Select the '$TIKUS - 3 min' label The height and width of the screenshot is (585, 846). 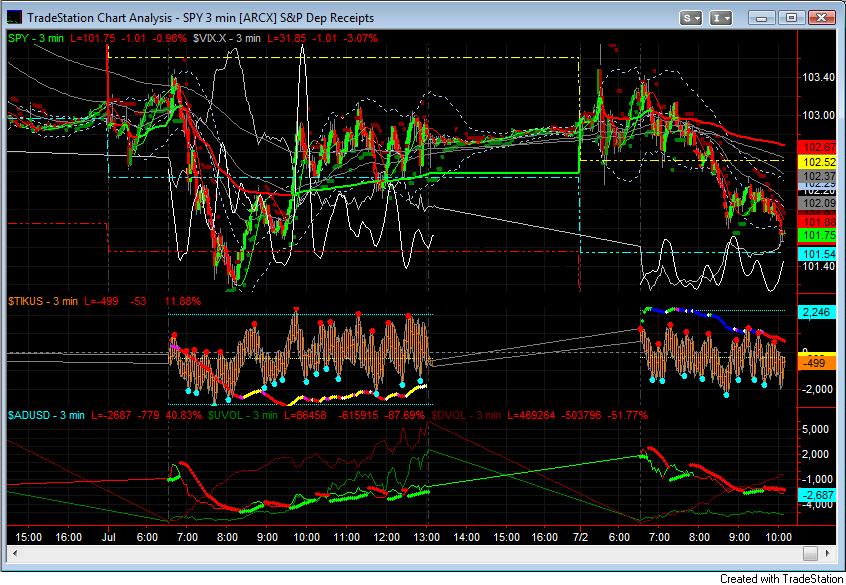(x=43, y=301)
